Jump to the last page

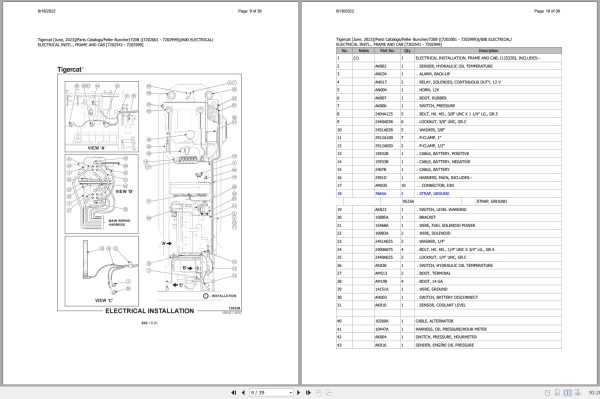click(x=308, y=392)
